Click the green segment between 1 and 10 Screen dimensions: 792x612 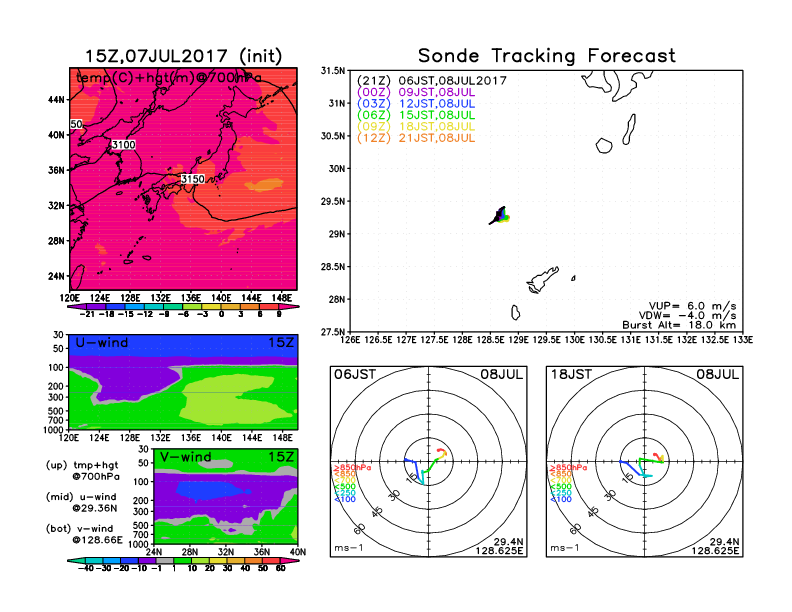coord(182,560)
